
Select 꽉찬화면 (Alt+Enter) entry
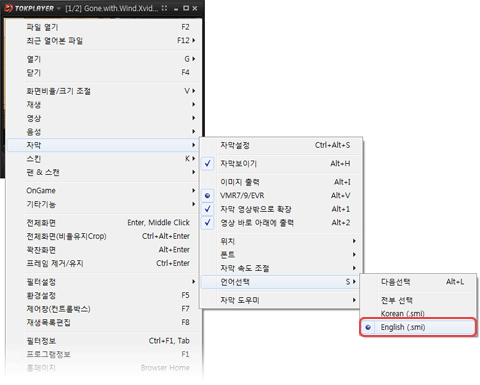point(104,250)
